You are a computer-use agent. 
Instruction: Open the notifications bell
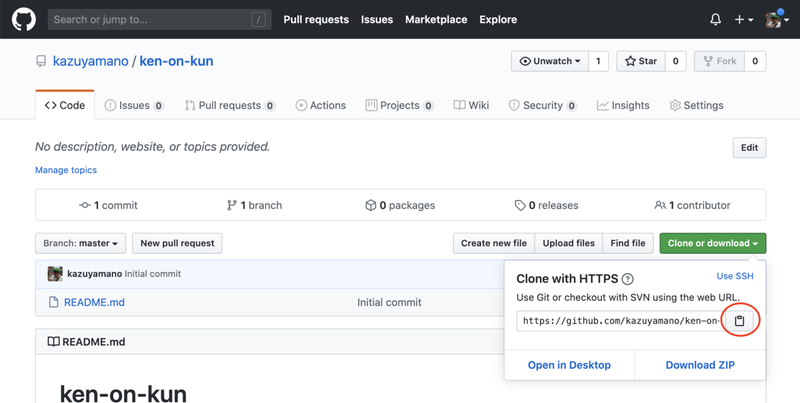pyautogui.click(x=715, y=19)
